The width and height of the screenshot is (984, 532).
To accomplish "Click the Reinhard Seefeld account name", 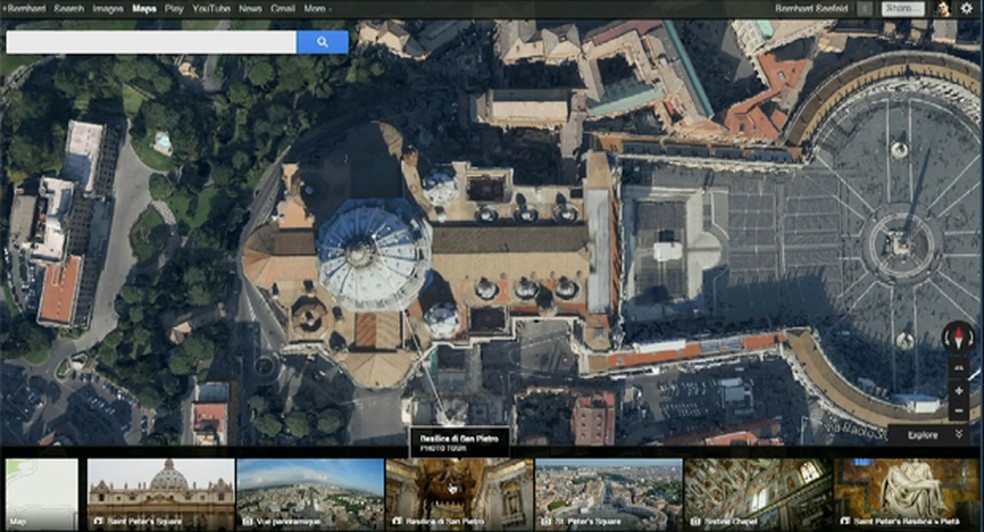I will [x=811, y=9].
